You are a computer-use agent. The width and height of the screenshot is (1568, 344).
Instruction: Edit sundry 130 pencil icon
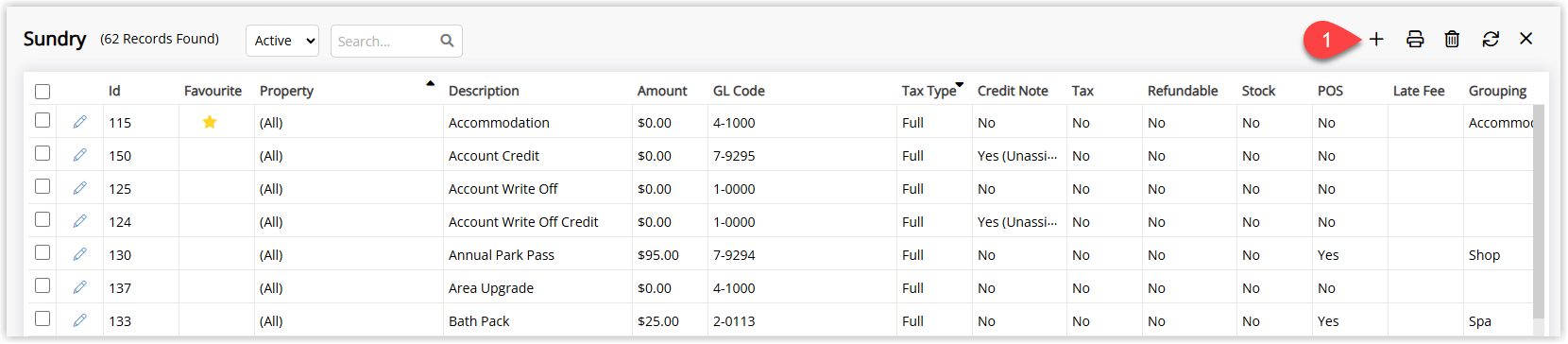point(79,254)
